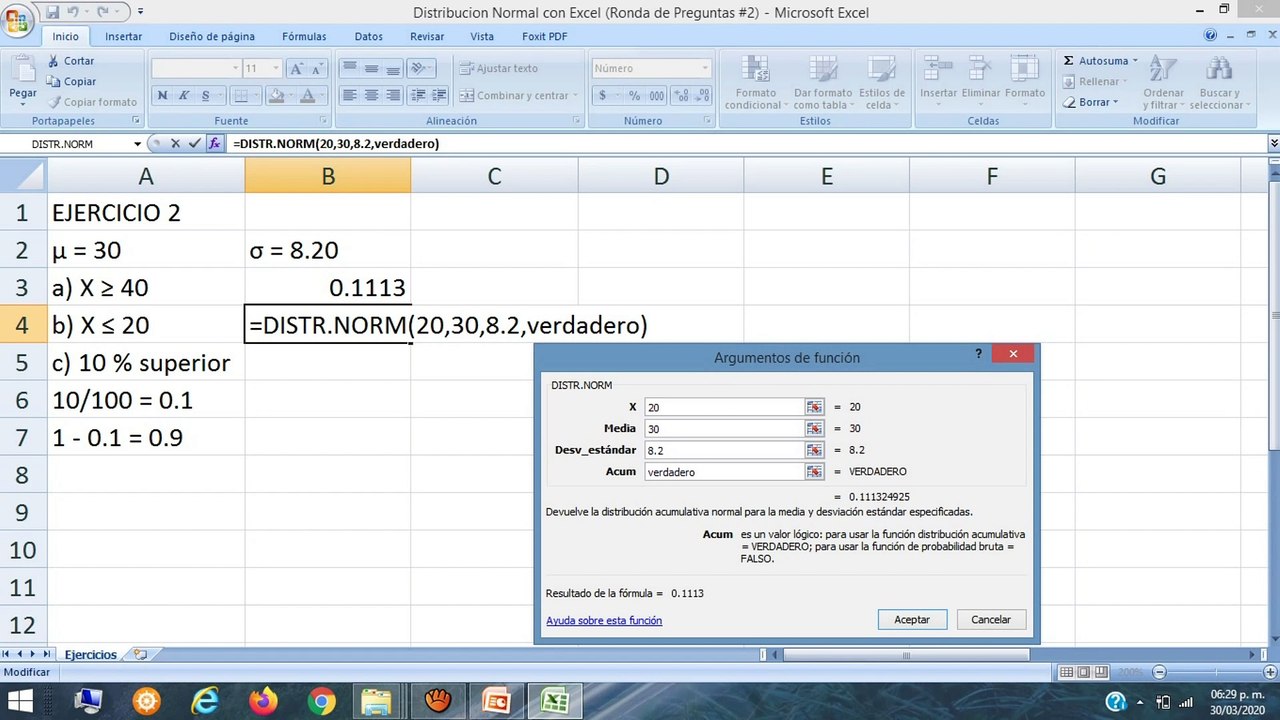This screenshot has height=720, width=1280.
Task: Open Google Chrome from the taskbar
Action: click(x=322, y=701)
